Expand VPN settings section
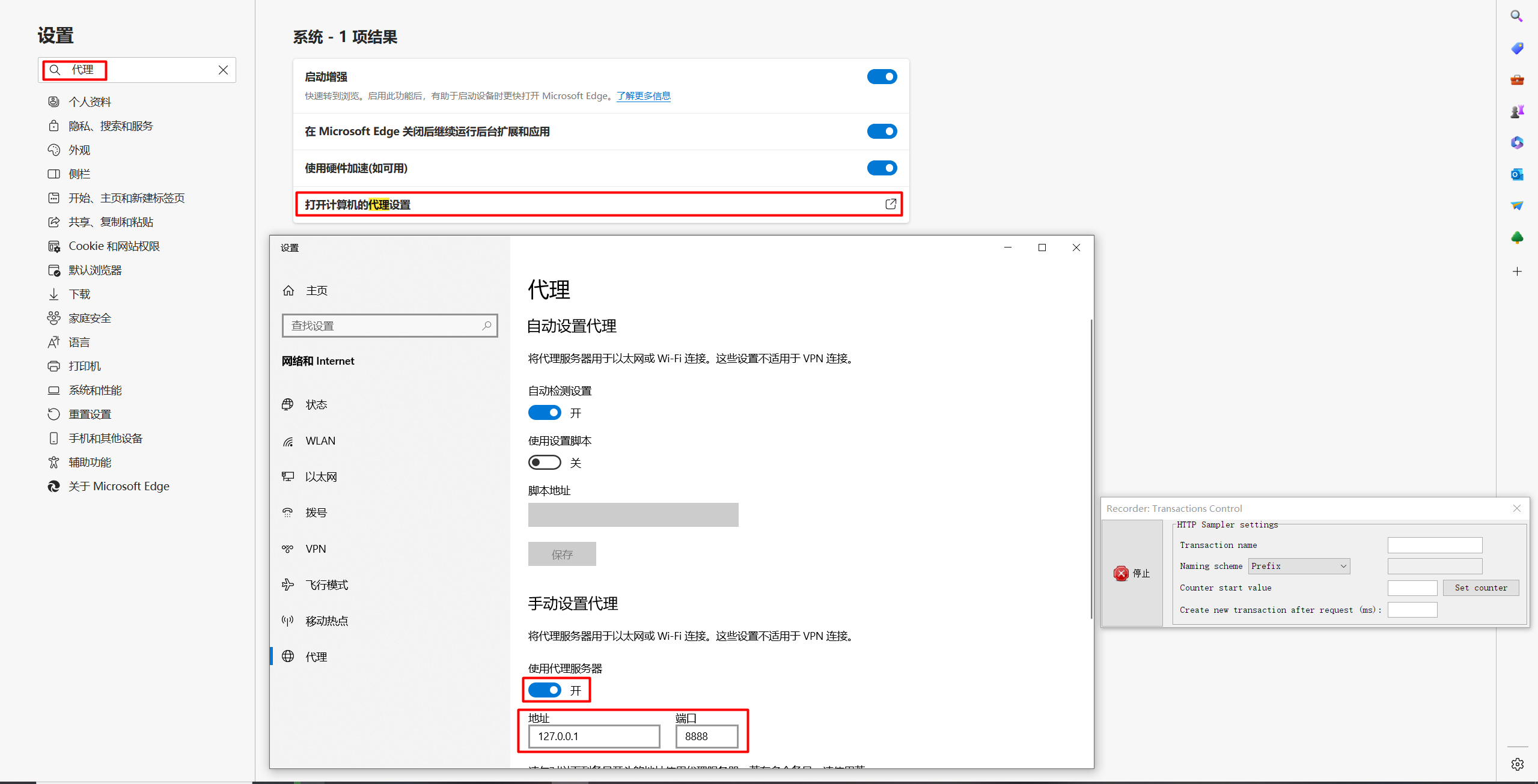The height and width of the screenshot is (784, 1538). tap(316, 549)
